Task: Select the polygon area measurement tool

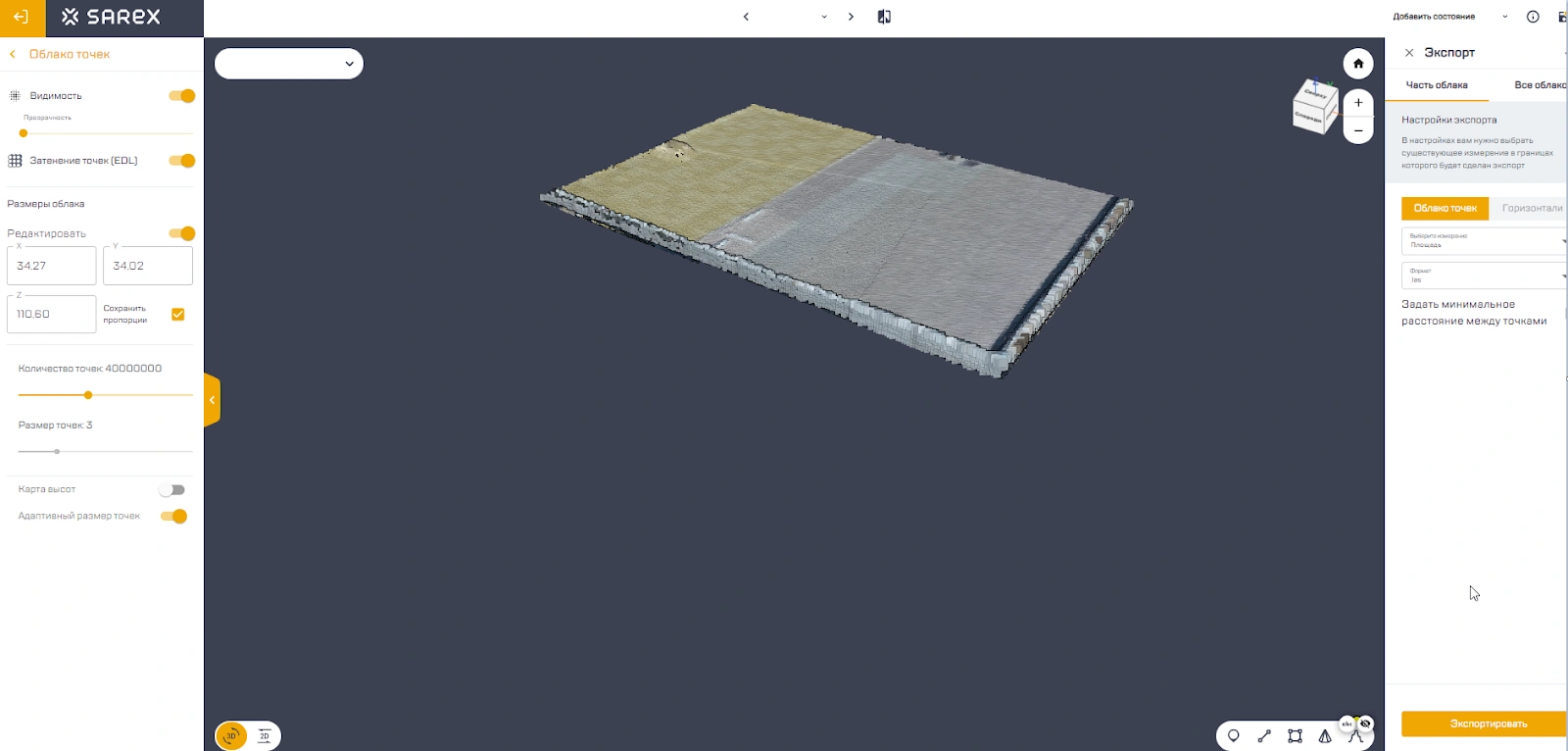Action: pyautogui.click(x=1295, y=736)
